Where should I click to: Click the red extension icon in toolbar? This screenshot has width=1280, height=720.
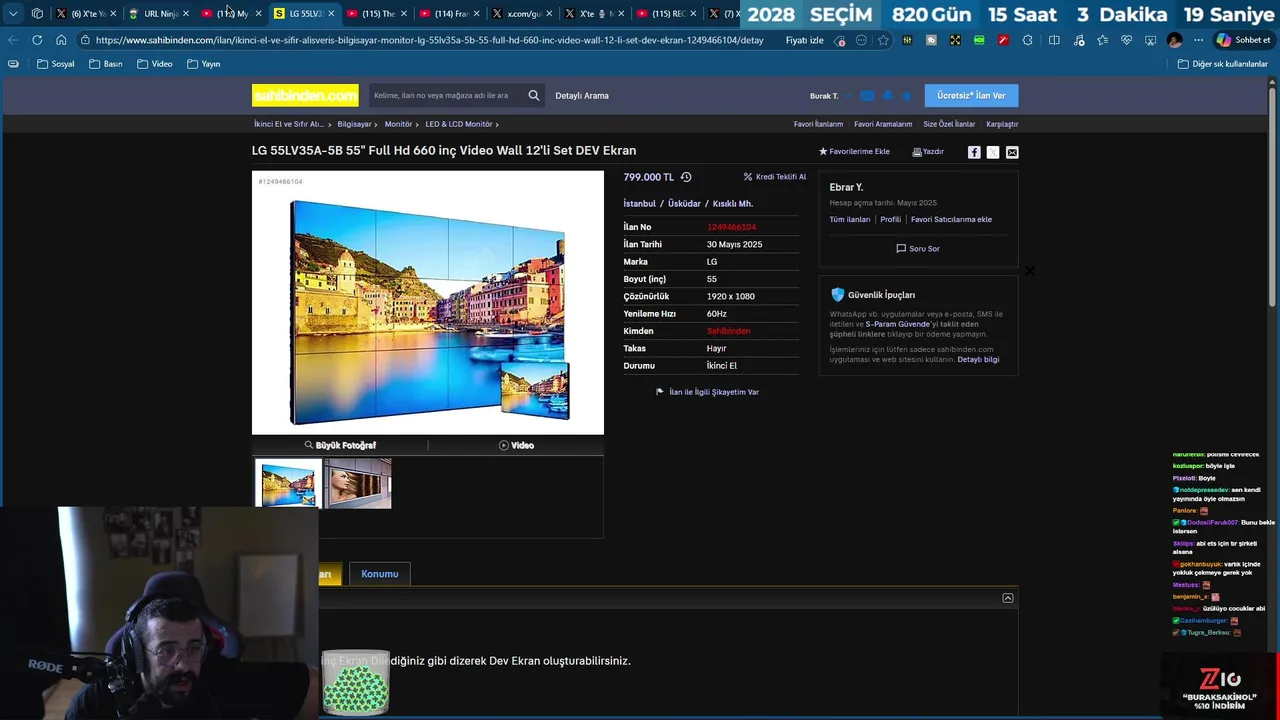1003,40
